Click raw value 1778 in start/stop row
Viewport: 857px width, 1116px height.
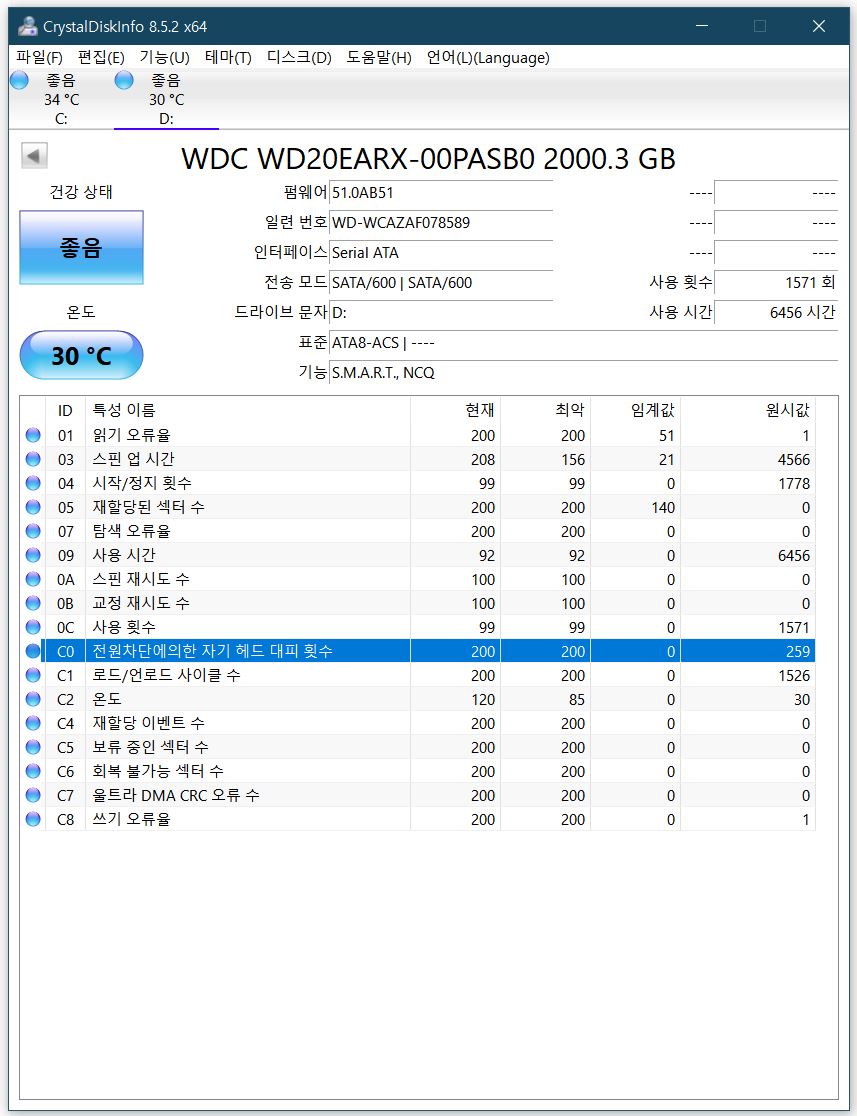coord(794,484)
